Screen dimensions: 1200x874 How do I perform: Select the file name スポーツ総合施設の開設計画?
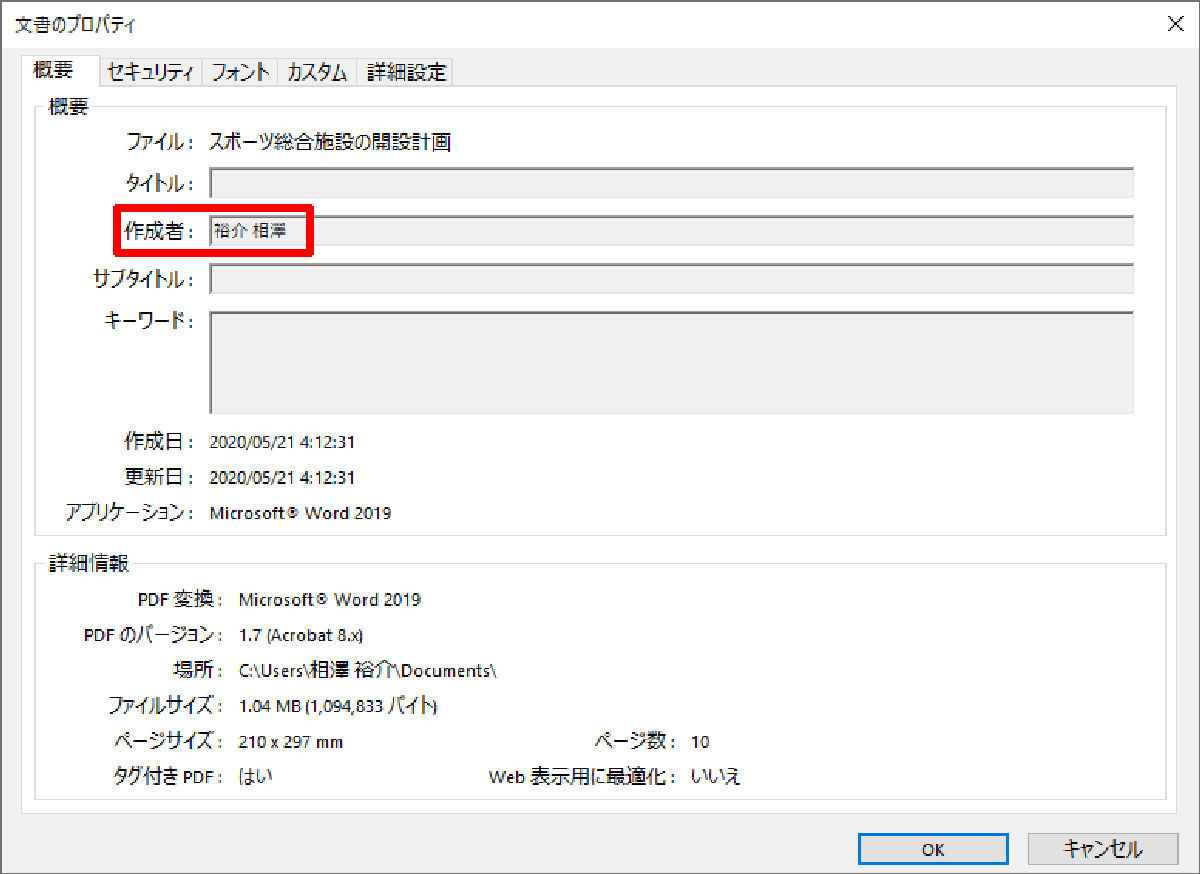coord(330,142)
